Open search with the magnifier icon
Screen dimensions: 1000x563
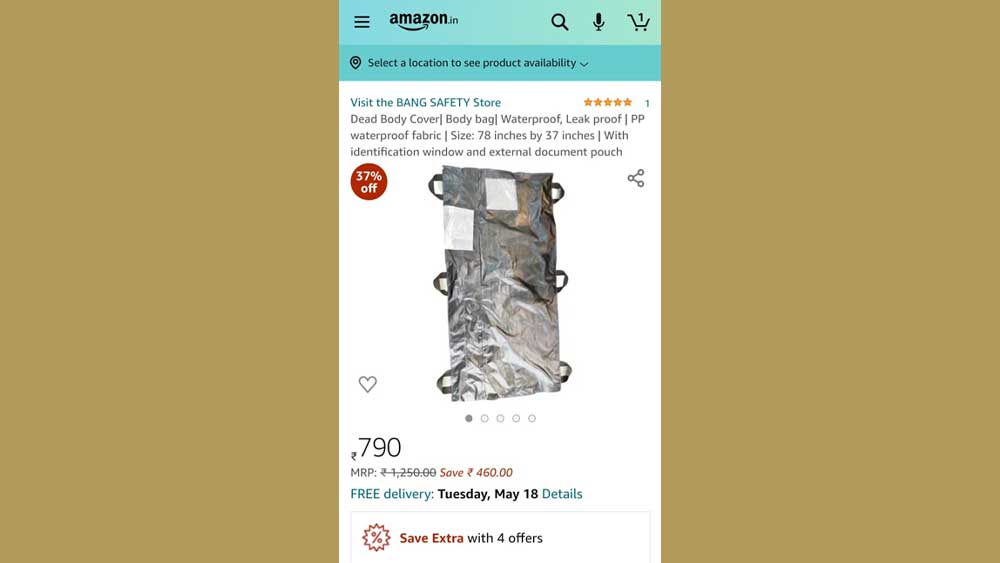click(559, 22)
